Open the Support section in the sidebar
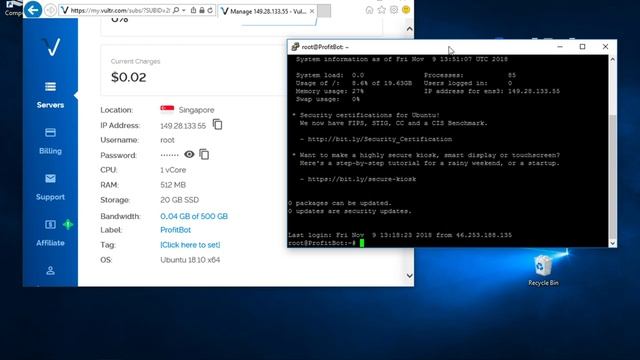The width and height of the screenshot is (640, 360). pos(50,187)
